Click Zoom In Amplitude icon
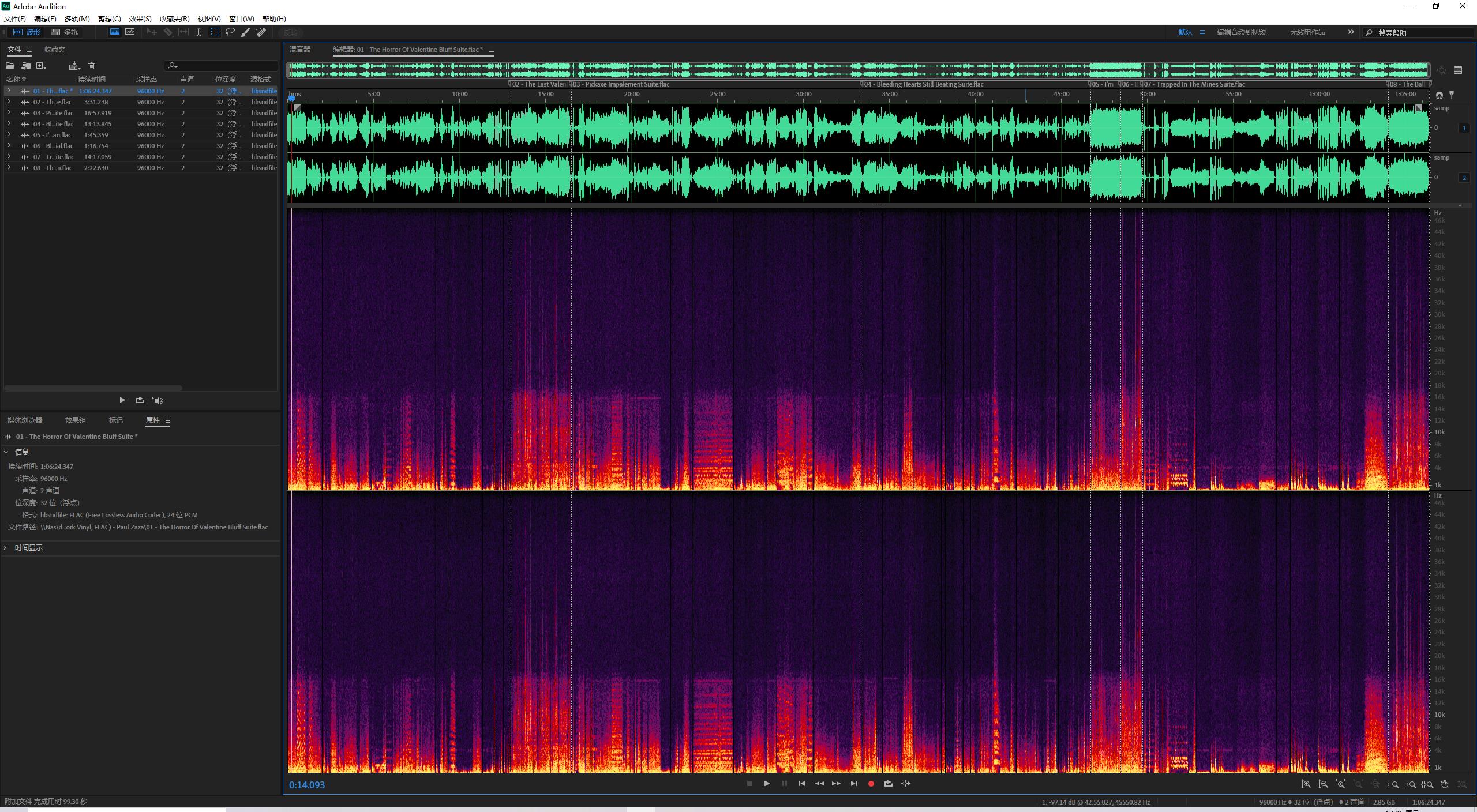The height and width of the screenshot is (812, 1477). pyautogui.click(x=1306, y=784)
